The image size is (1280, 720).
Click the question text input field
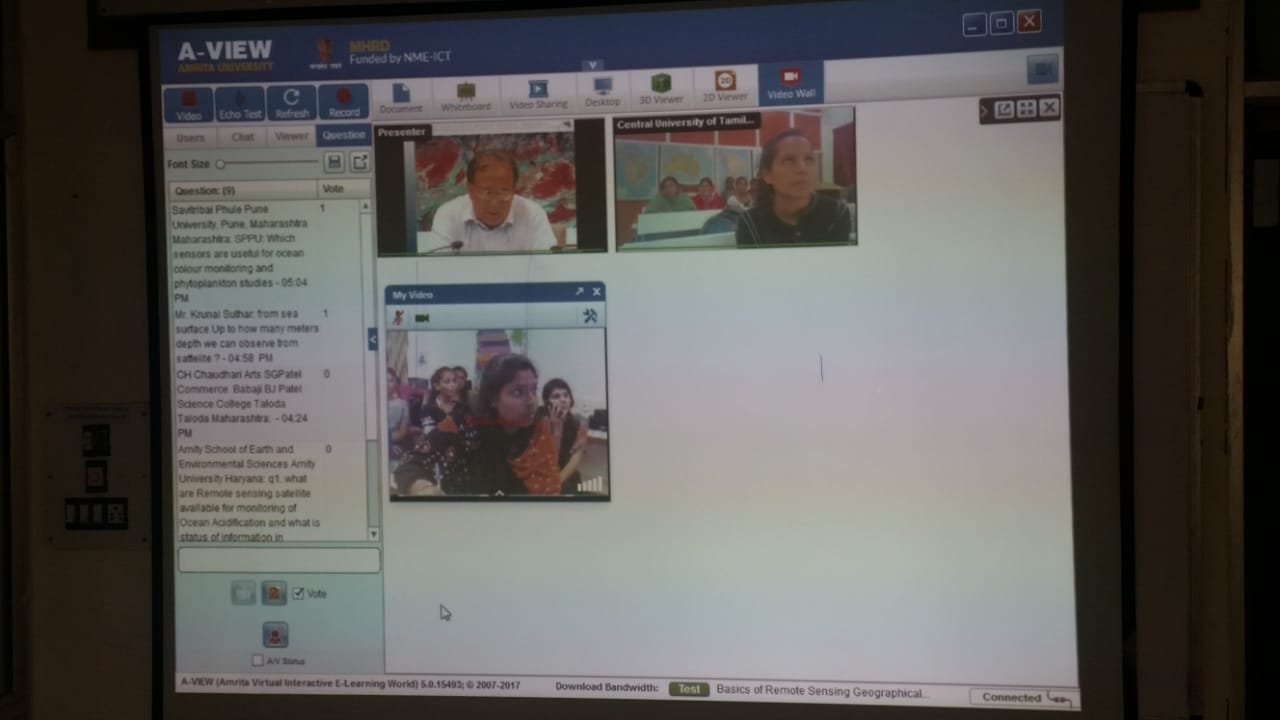(279, 560)
